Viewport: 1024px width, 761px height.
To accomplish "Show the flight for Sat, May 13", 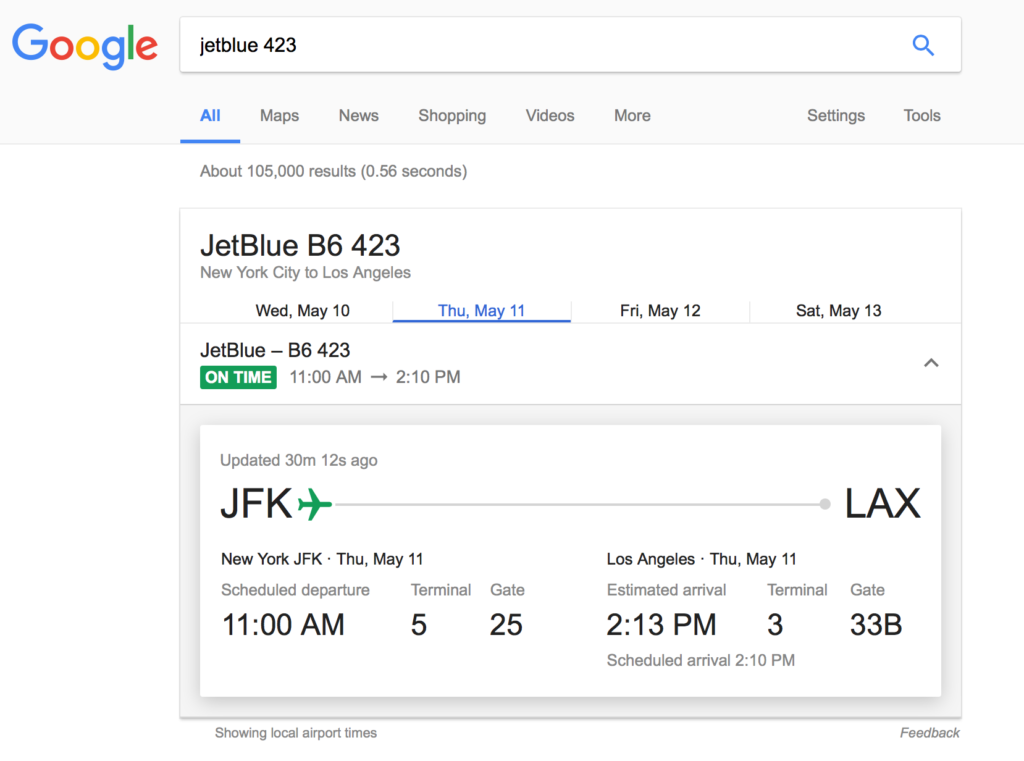I will tap(839, 311).
